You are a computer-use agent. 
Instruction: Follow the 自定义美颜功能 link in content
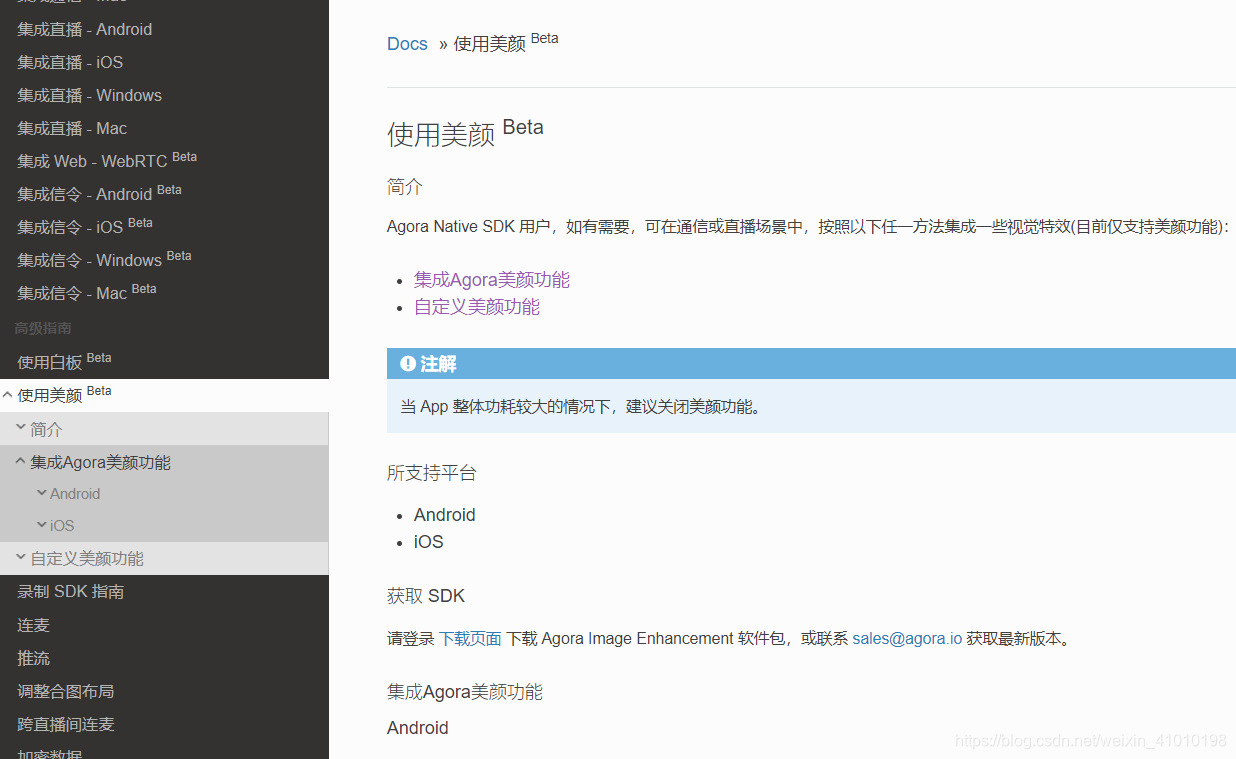pyautogui.click(x=477, y=307)
